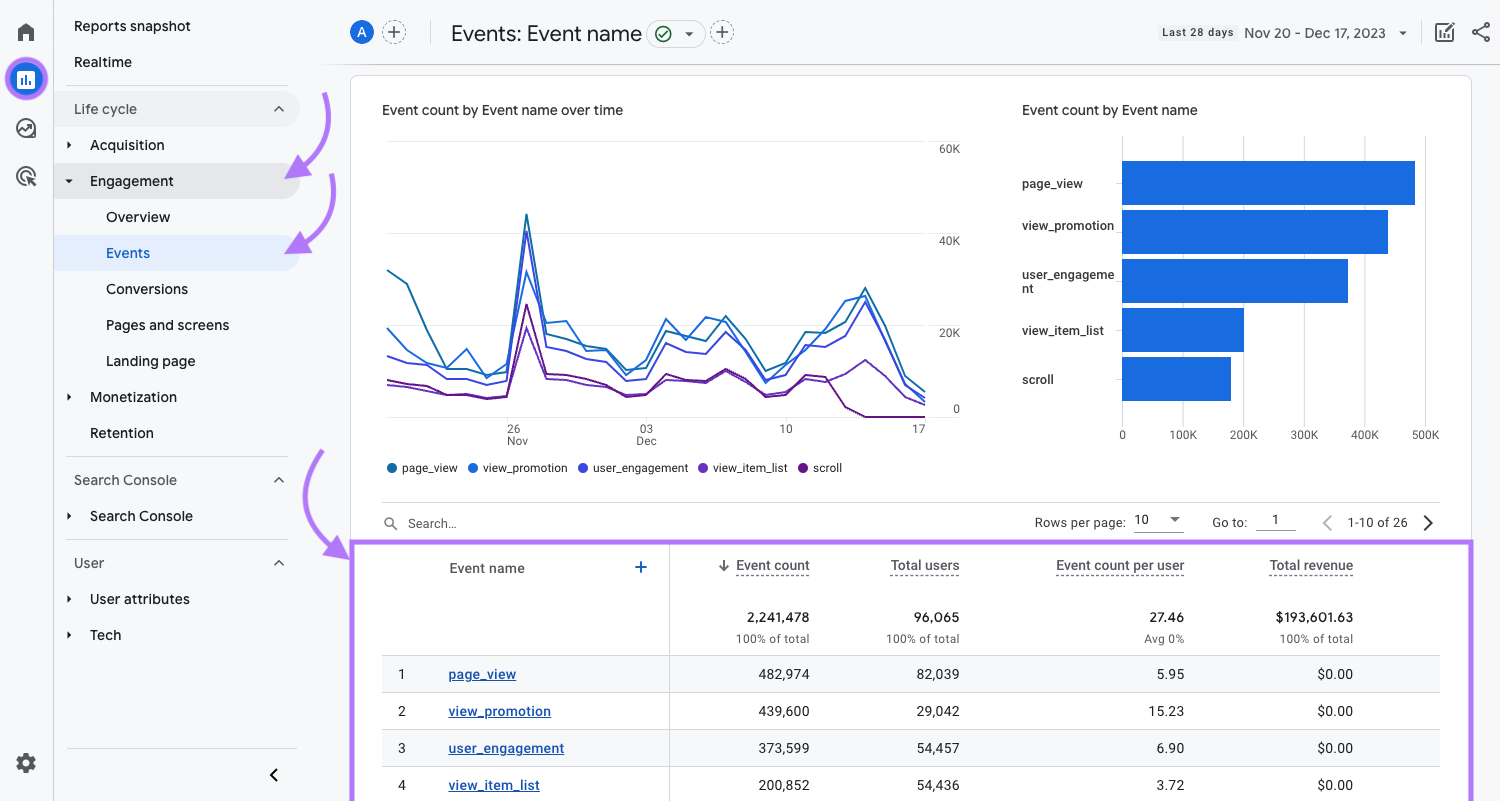This screenshot has height=801, width=1500.
Task: Toggle view_item_list in the chart legend
Action: 742,467
